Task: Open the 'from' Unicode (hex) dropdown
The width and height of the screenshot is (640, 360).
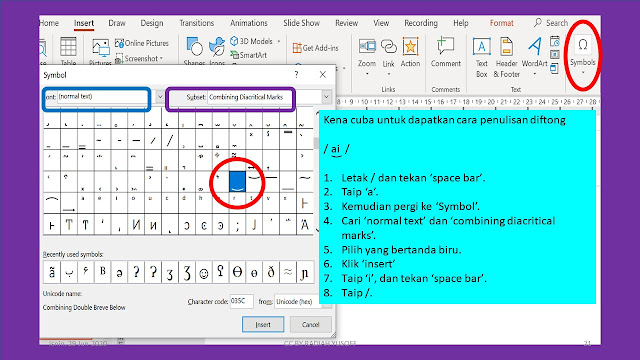Action: [298, 302]
